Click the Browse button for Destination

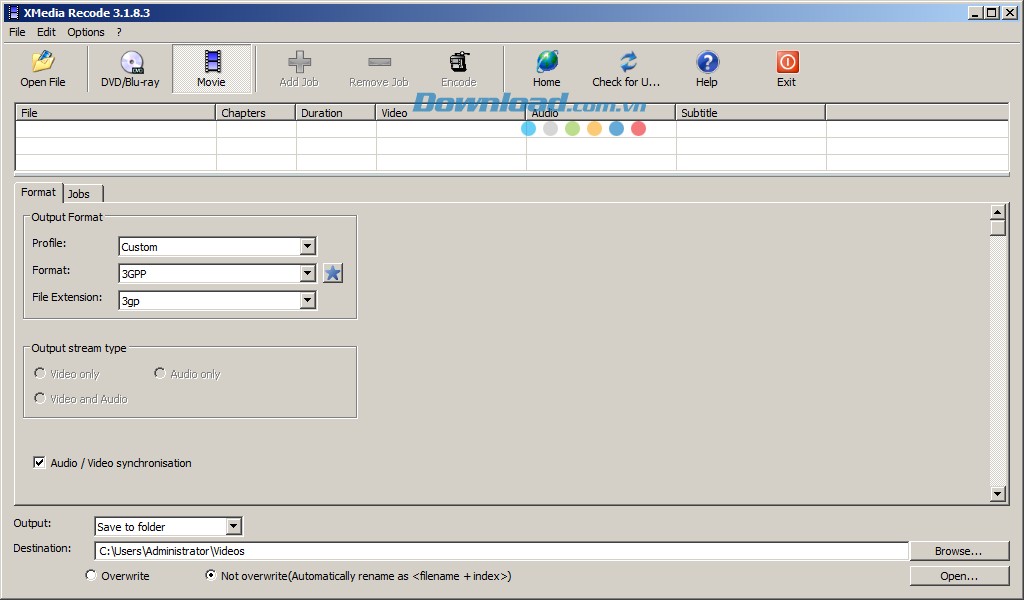tap(958, 550)
